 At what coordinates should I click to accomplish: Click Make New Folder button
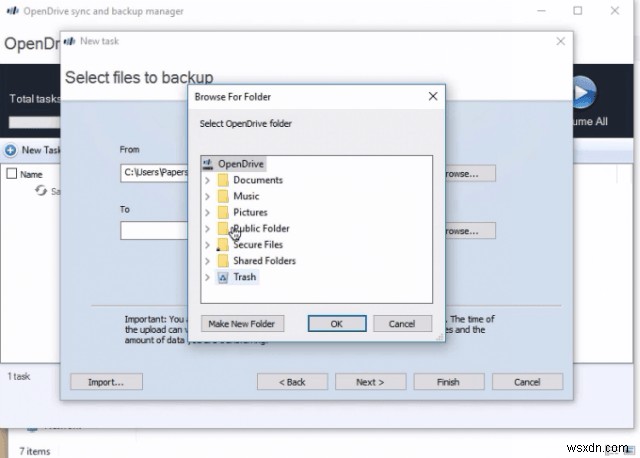pos(242,324)
